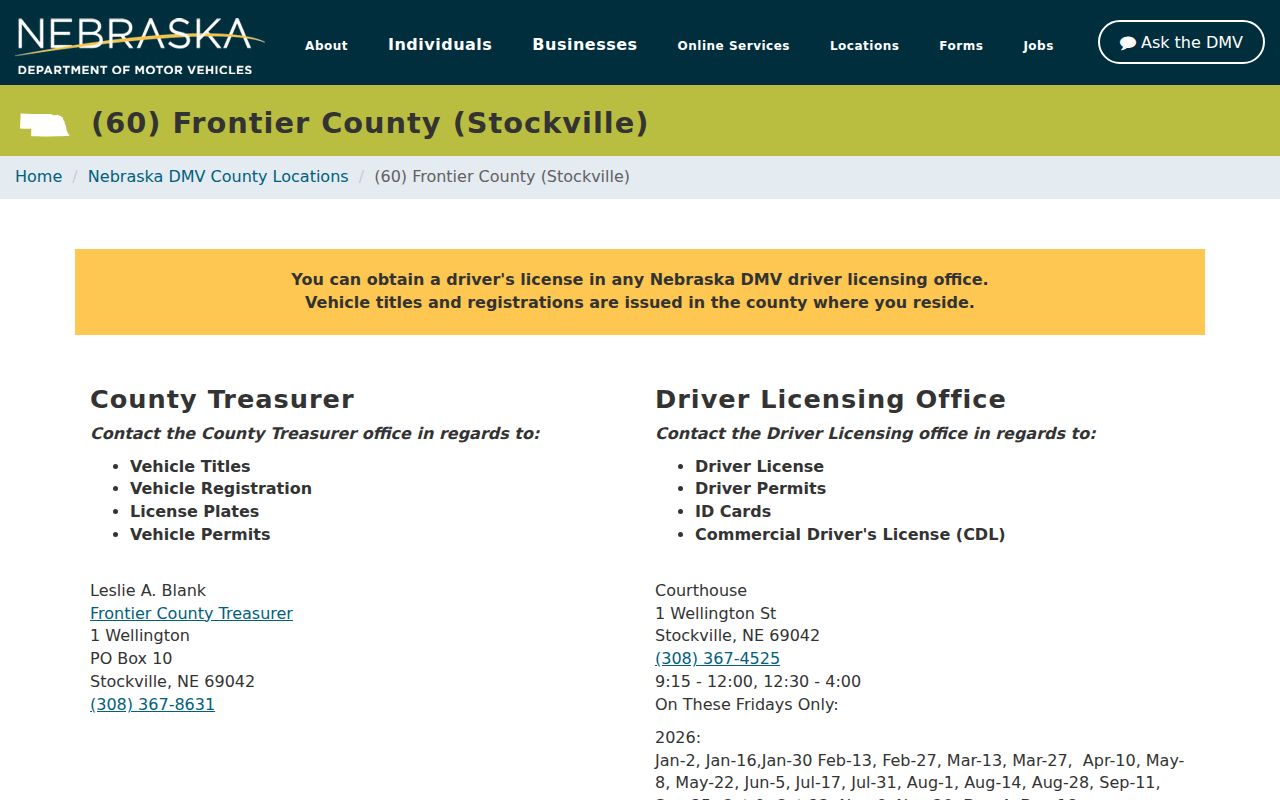Image resolution: width=1280 pixels, height=800 pixels.
Task: Click the On These Fridays Only text
Action: click(x=746, y=704)
